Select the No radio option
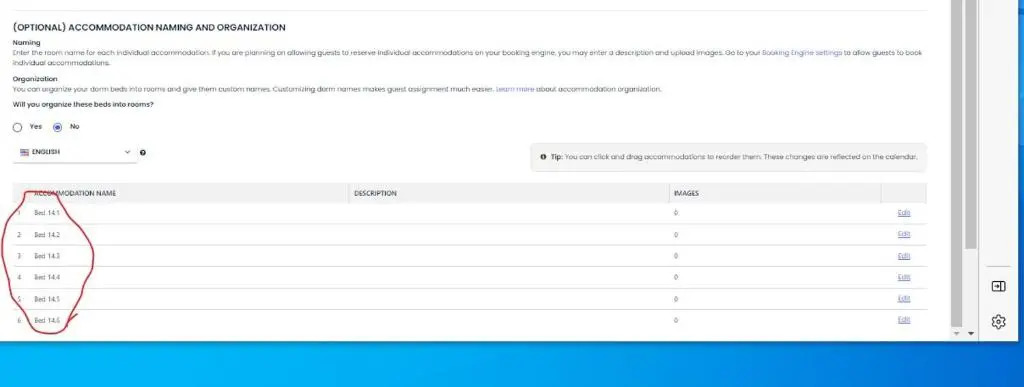 (x=57, y=127)
